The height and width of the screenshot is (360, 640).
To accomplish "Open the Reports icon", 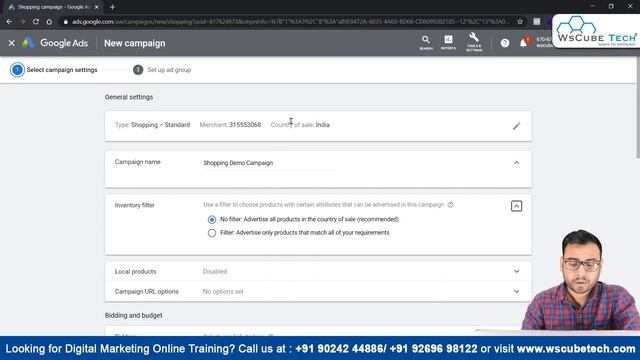I will (448, 42).
